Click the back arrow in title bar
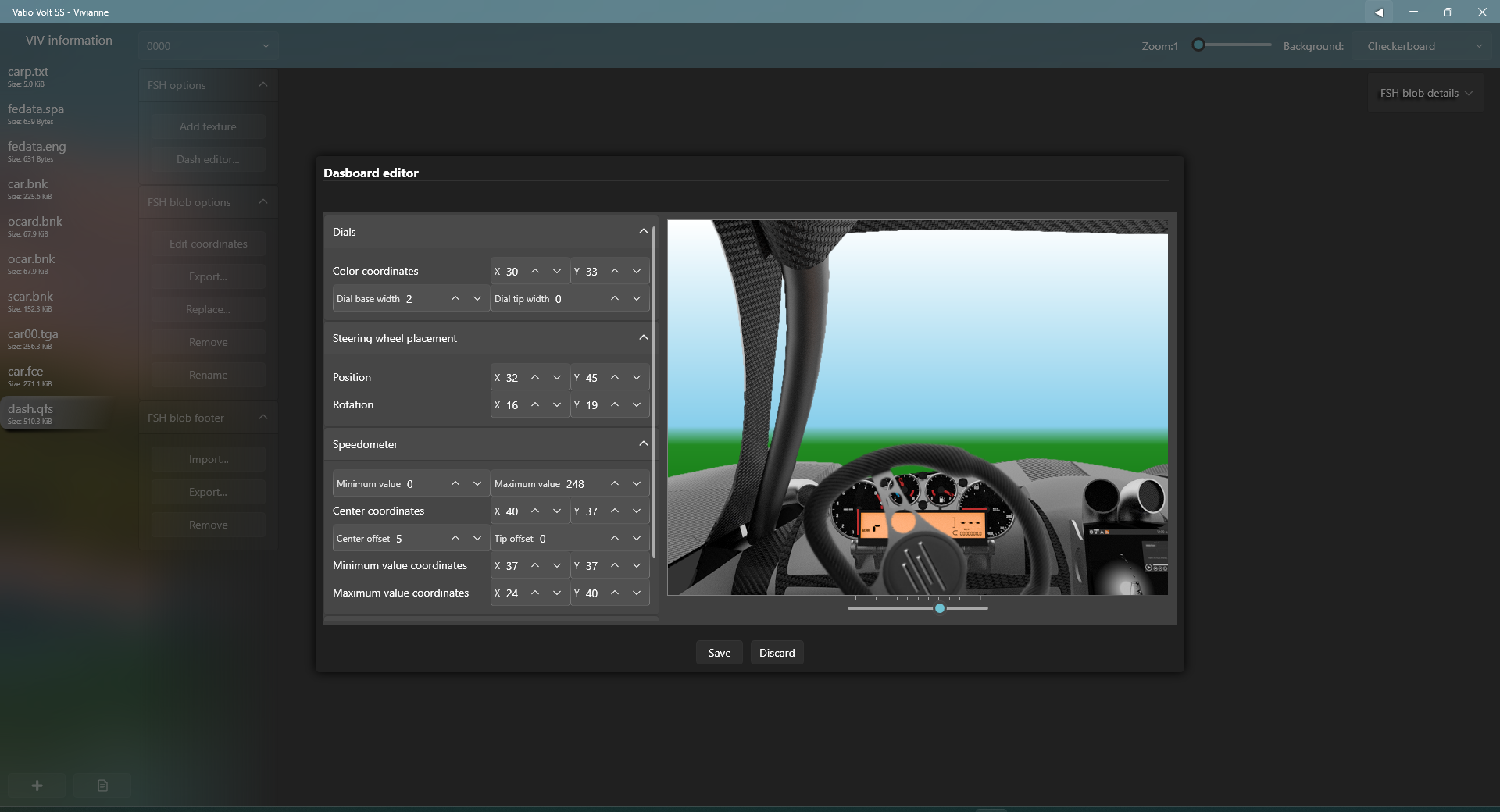This screenshot has height=812, width=1500. [1379, 12]
